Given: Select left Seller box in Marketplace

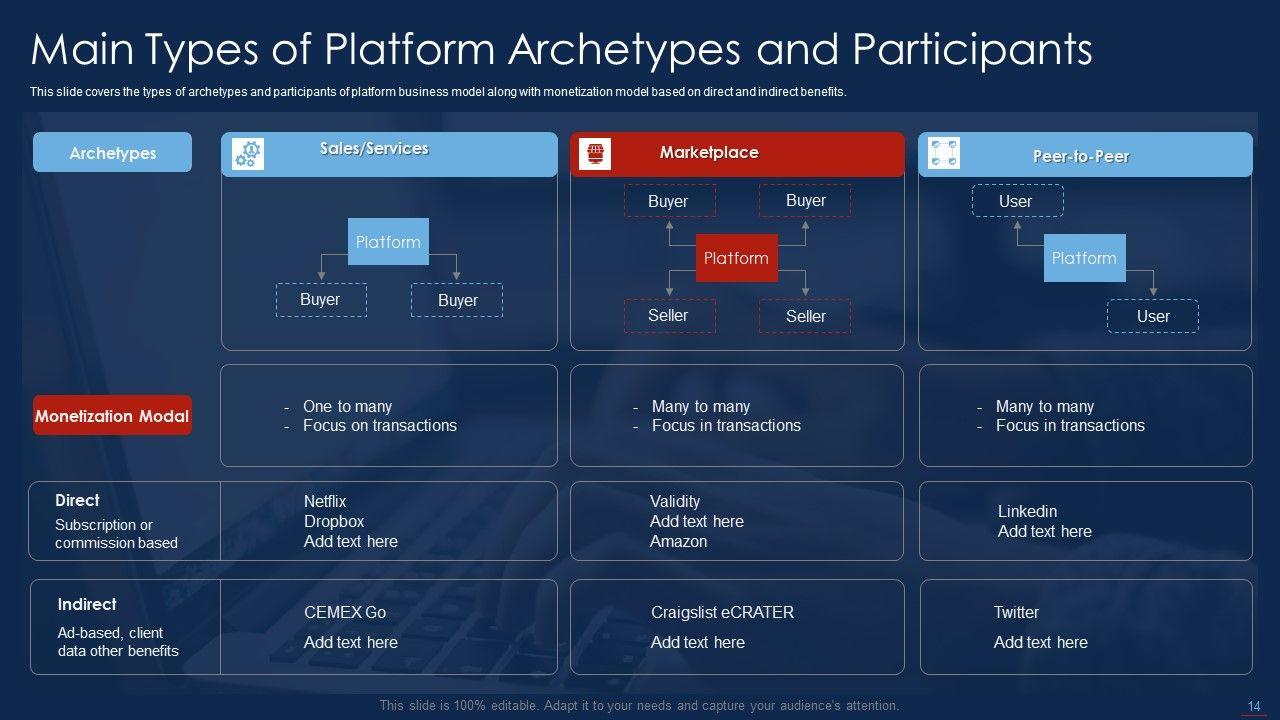Looking at the screenshot, I should click(669, 316).
